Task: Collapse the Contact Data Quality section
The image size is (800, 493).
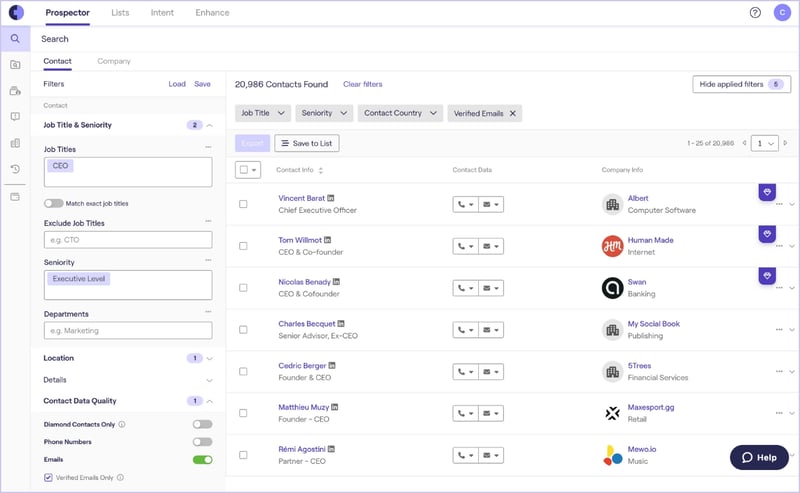Action: tap(210, 401)
